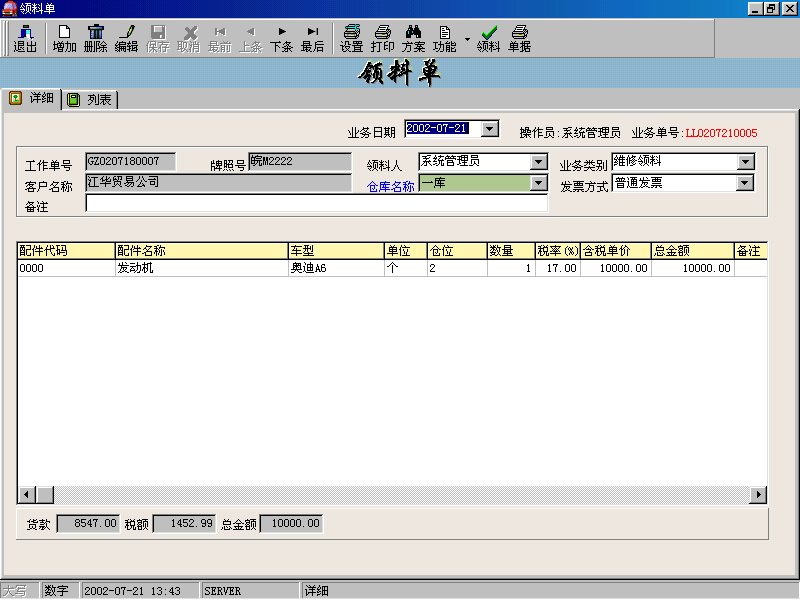Open the 业务日期 date dropdown
Image resolution: width=800 pixels, height=600 pixels.
click(490, 129)
